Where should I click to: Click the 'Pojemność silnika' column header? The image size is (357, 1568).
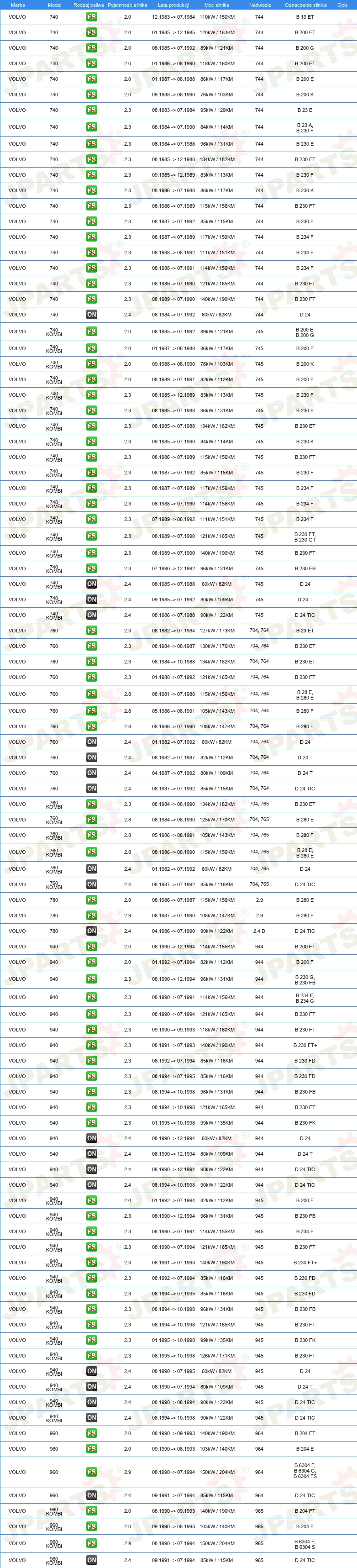(127, 5)
